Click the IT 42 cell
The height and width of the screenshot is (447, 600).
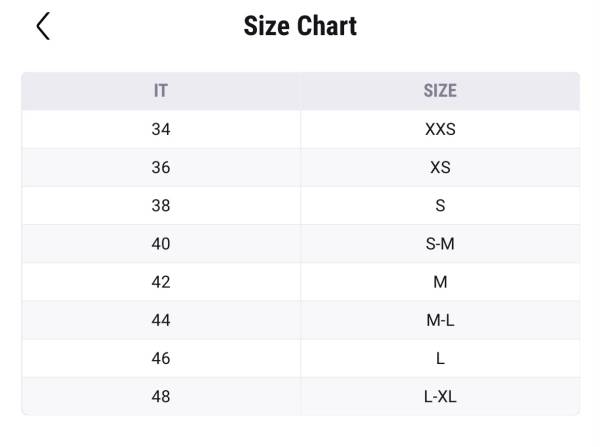pyautogui.click(x=161, y=282)
